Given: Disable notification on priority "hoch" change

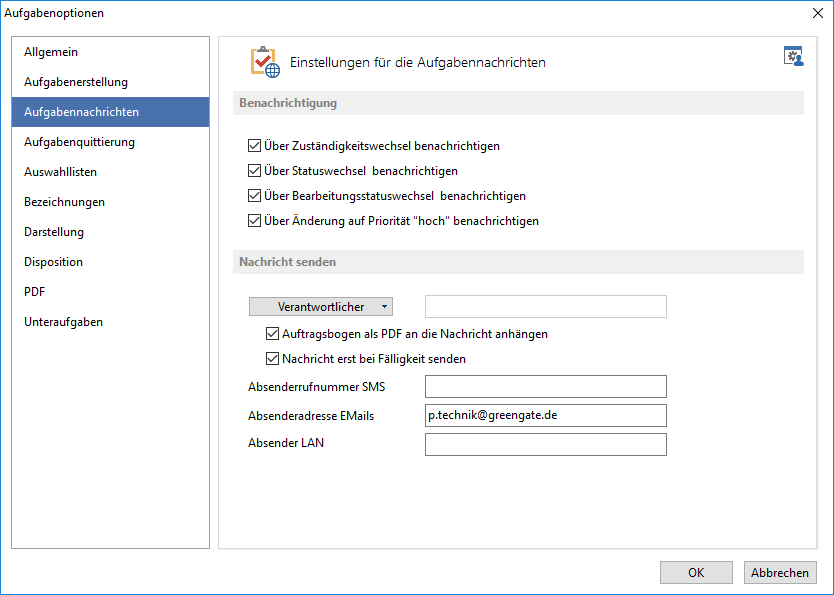Looking at the screenshot, I should coord(254,221).
